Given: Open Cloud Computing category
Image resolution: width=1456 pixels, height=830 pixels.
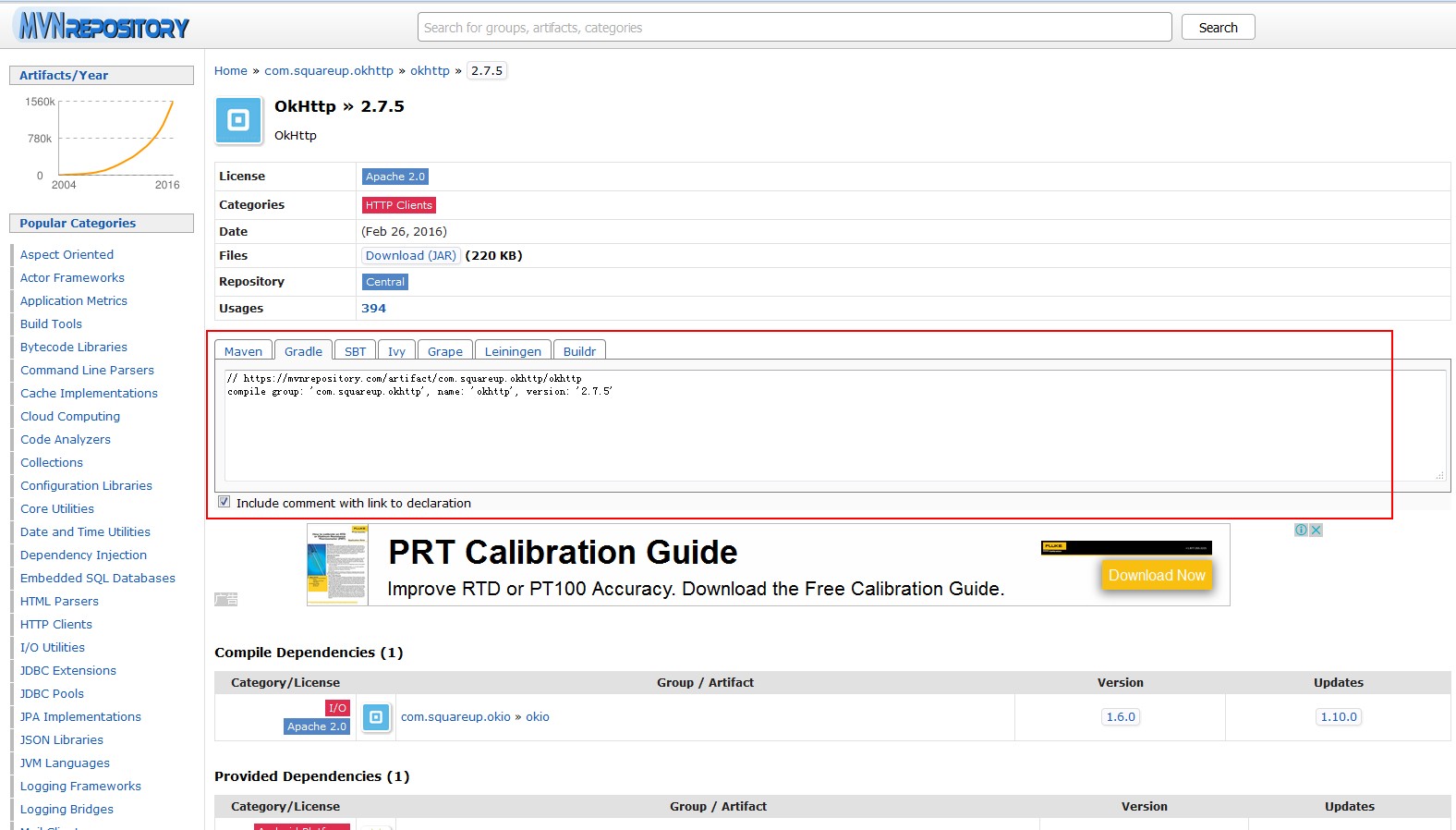Looking at the screenshot, I should (70, 417).
